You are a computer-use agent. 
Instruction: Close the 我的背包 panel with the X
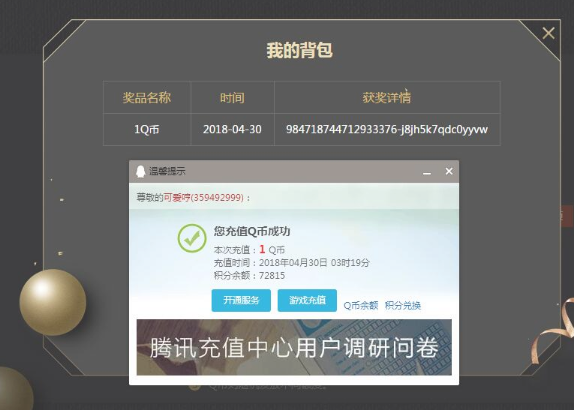(x=548, y=33)
